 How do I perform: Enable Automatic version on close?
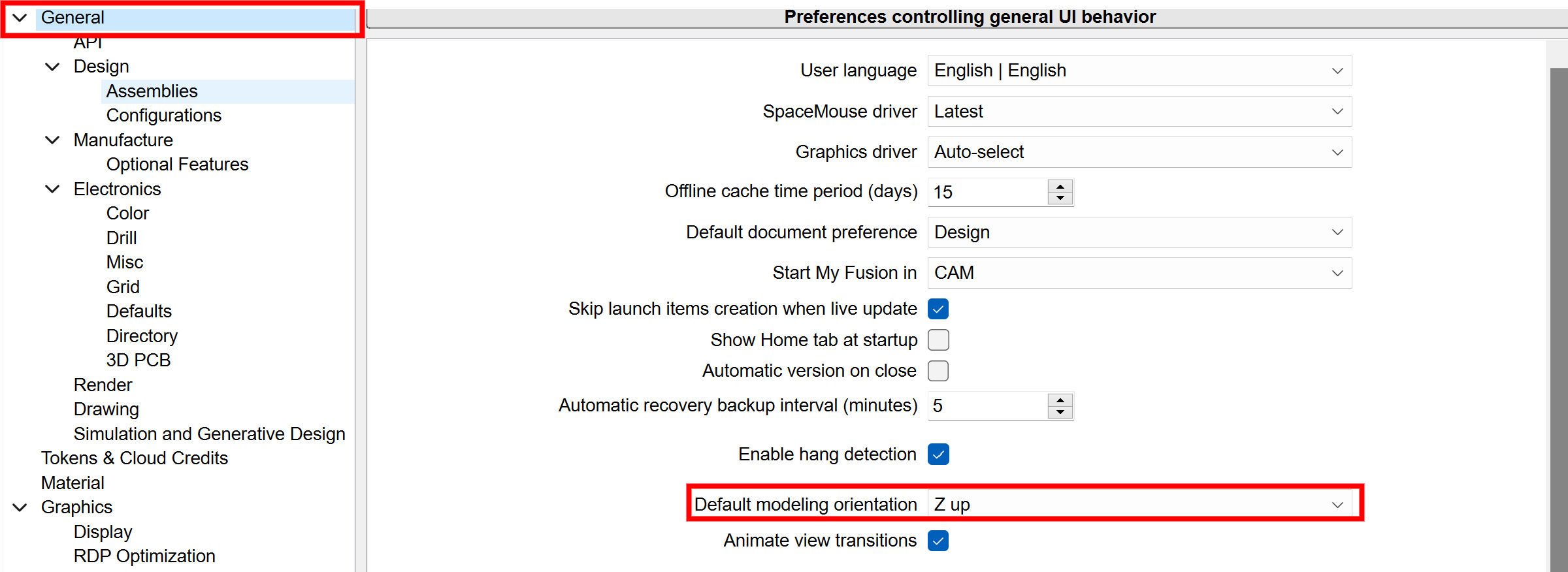click(x=938, y=371)
